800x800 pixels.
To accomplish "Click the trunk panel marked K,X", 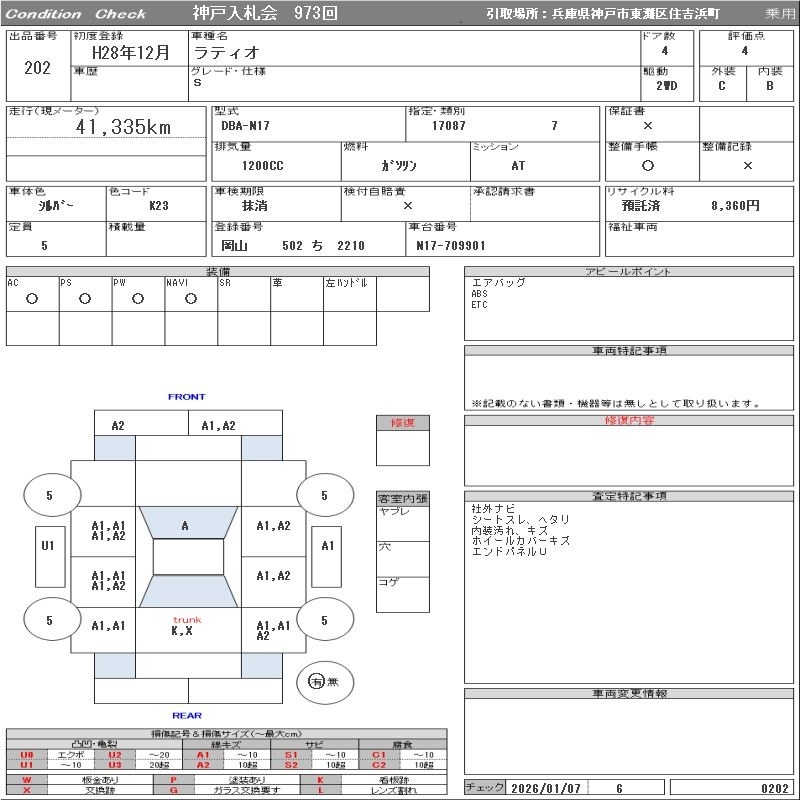I will click(x=187, y=629).
